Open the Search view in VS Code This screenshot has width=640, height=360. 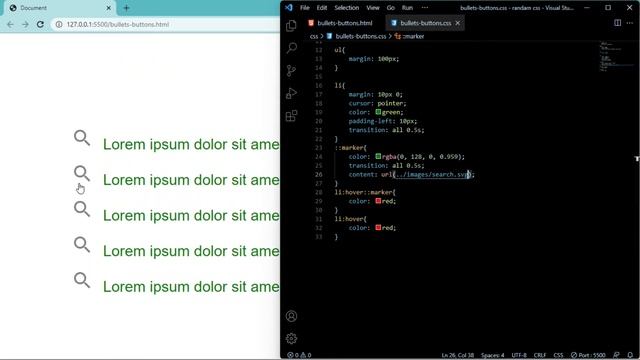pos(291,48)
